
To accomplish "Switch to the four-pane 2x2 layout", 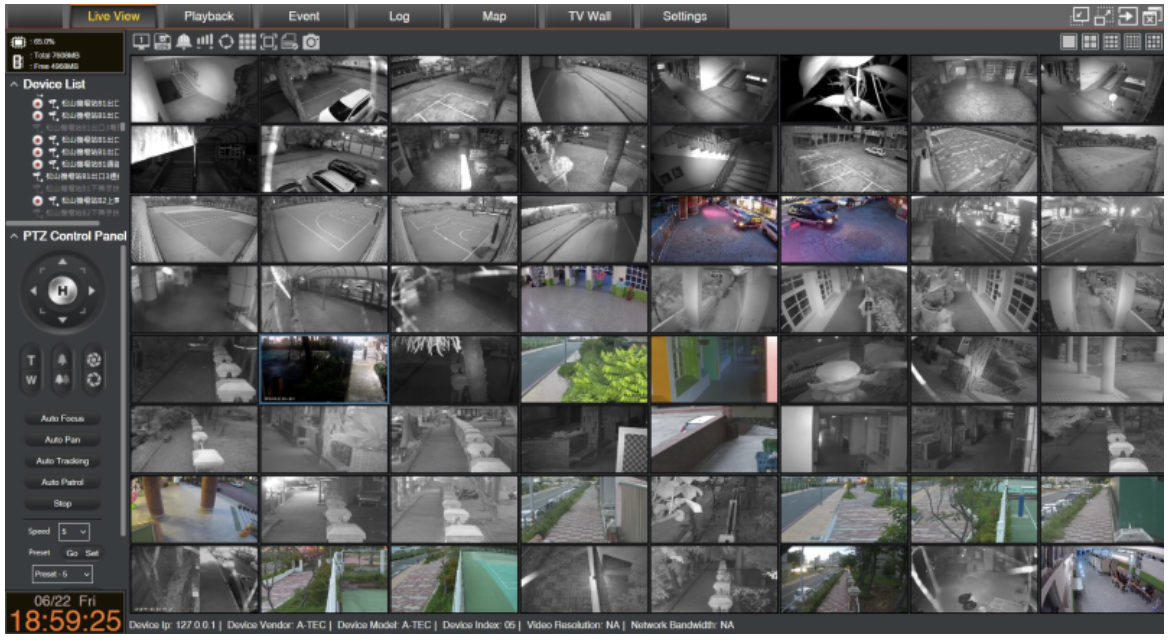I will point(1090,42).
